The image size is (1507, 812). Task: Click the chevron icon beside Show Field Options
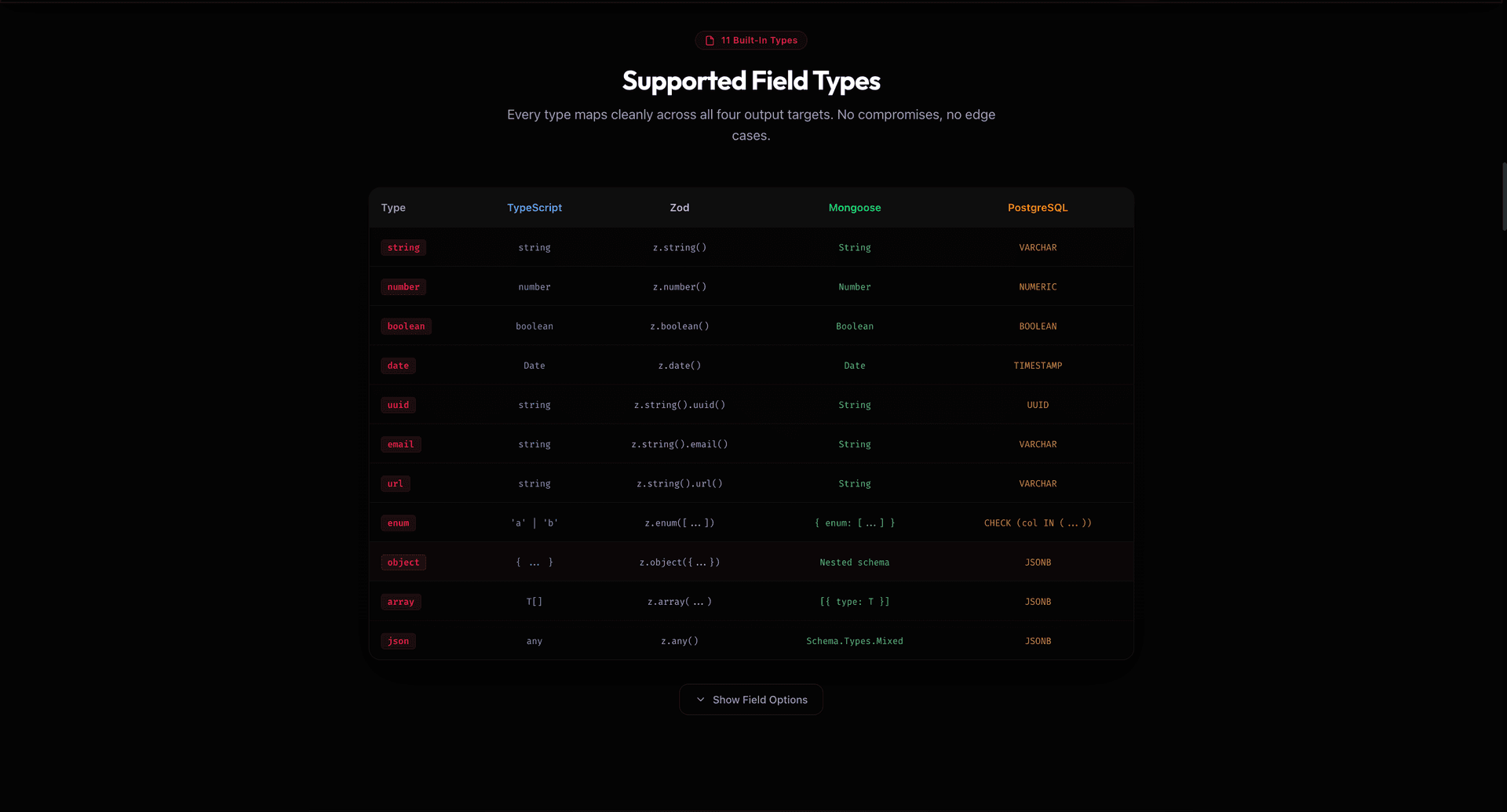[x=700, y=700]
